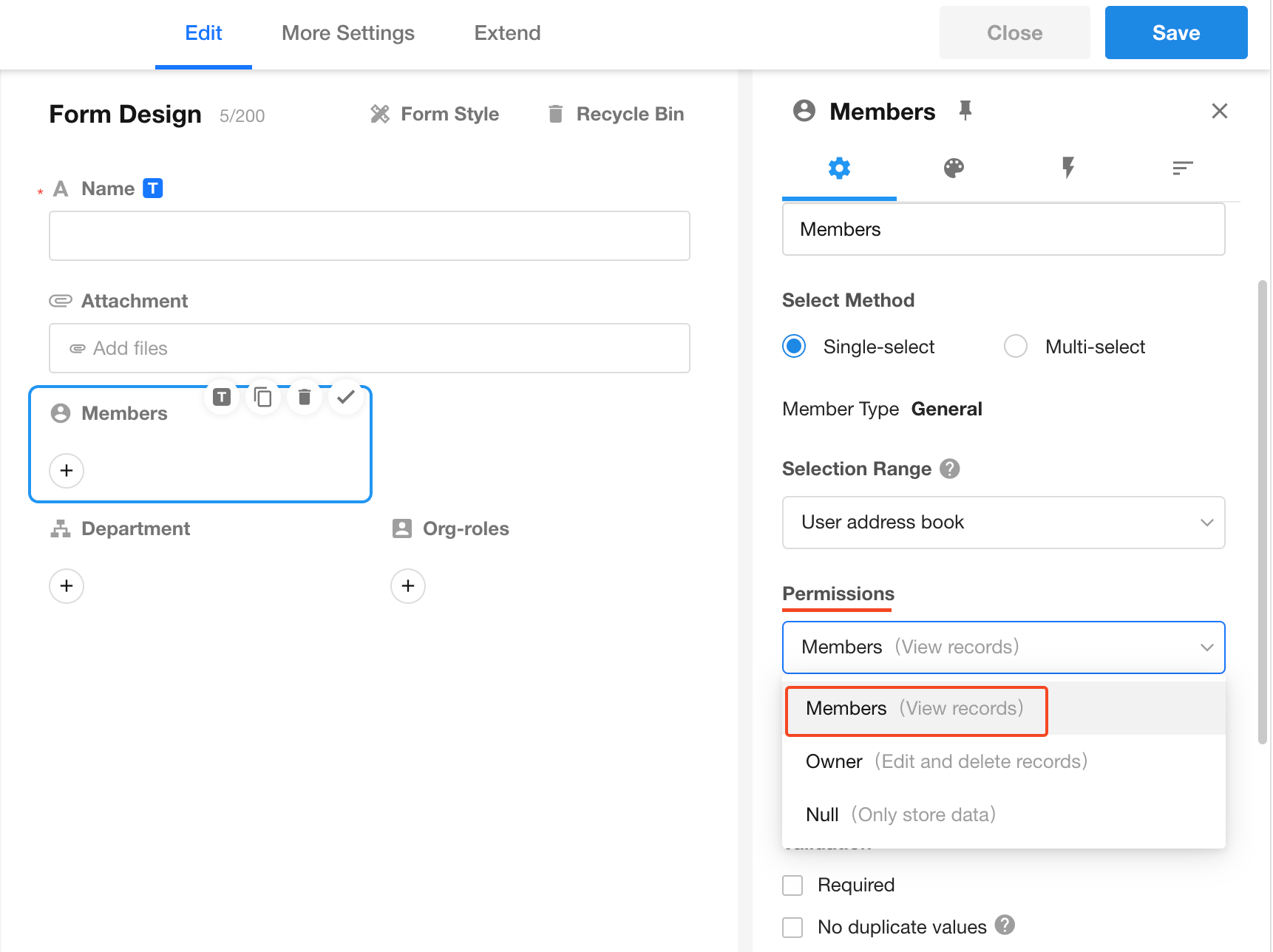Enable the Required checkbox
This screenshot has height=952, width=1273.
click(x=792, y=885)
